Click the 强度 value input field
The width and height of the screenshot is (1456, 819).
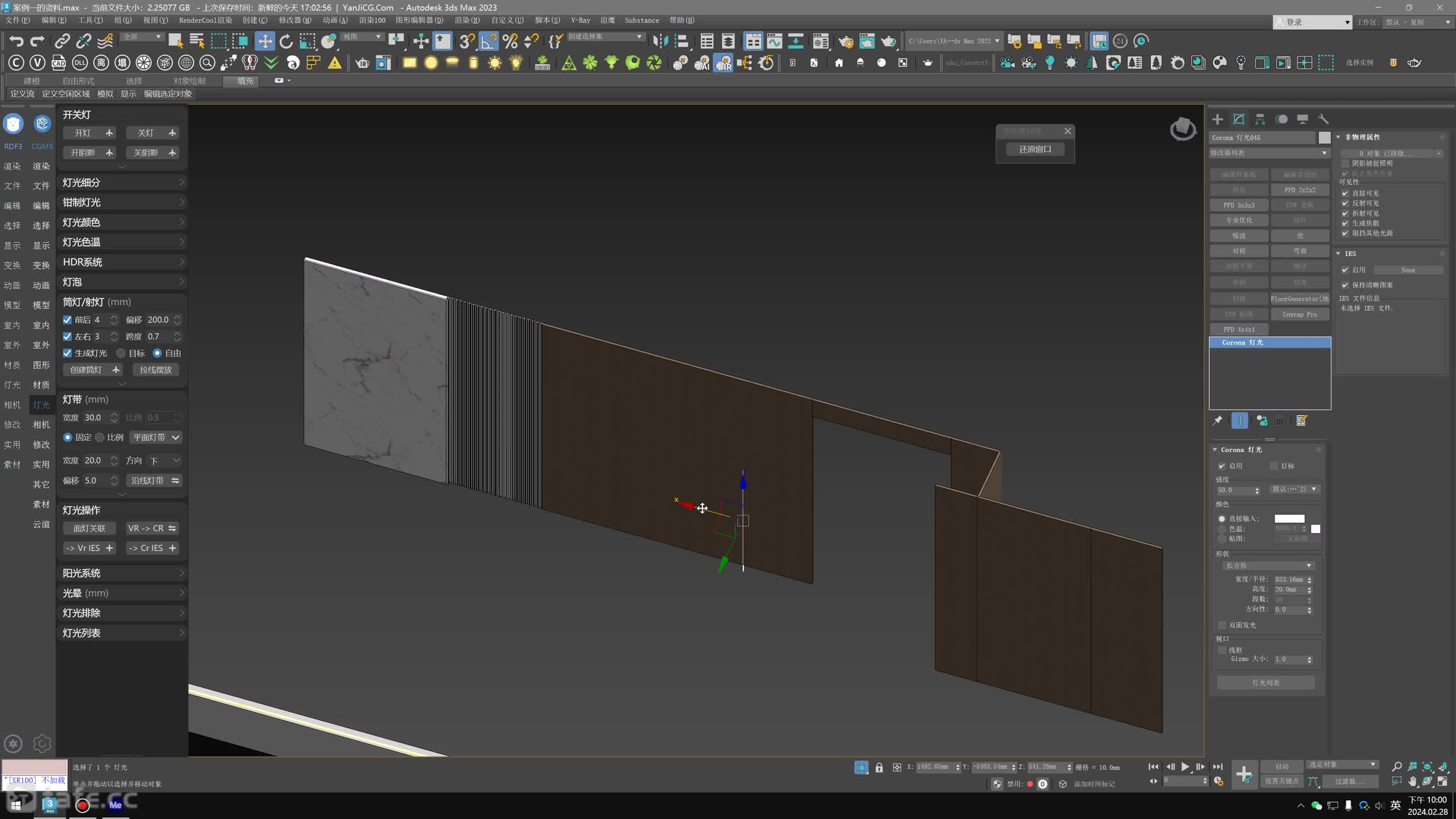pyautogui.click(x=1235, y=490)
